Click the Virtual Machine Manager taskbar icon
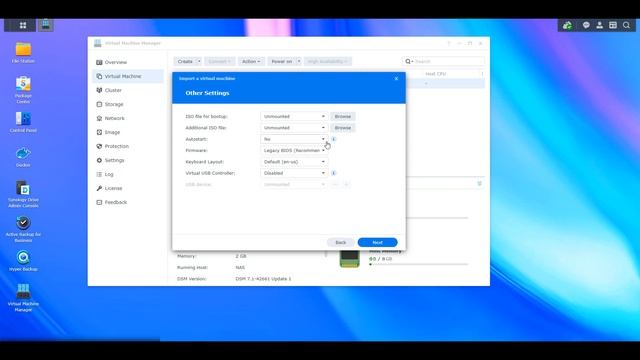The image size is (640, 360). 46,25
